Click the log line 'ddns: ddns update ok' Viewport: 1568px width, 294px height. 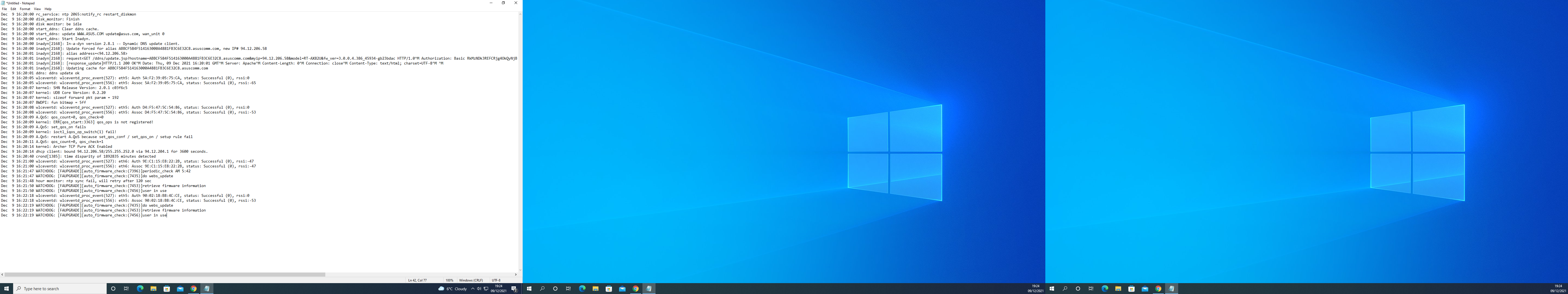click(40, 73)
